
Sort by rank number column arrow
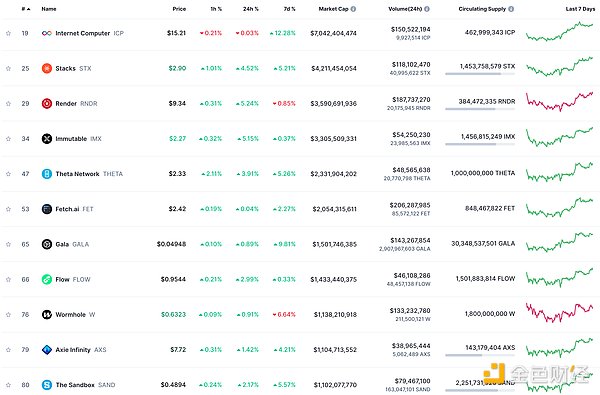pos(28,9)
